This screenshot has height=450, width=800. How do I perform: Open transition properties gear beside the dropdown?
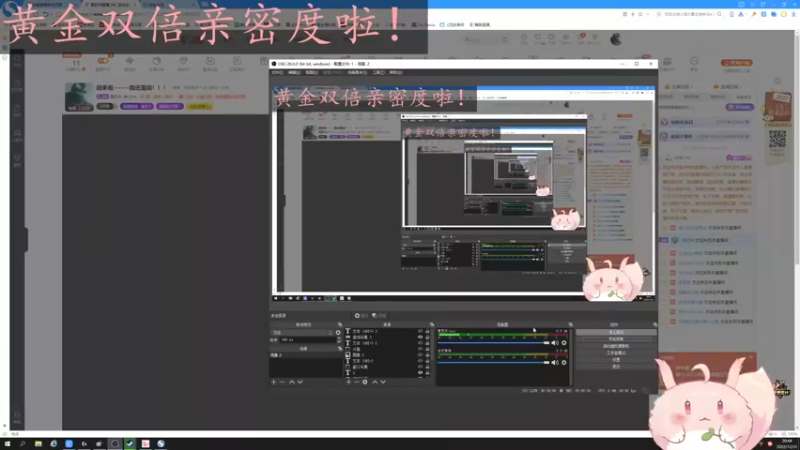[x=338, y=333]
